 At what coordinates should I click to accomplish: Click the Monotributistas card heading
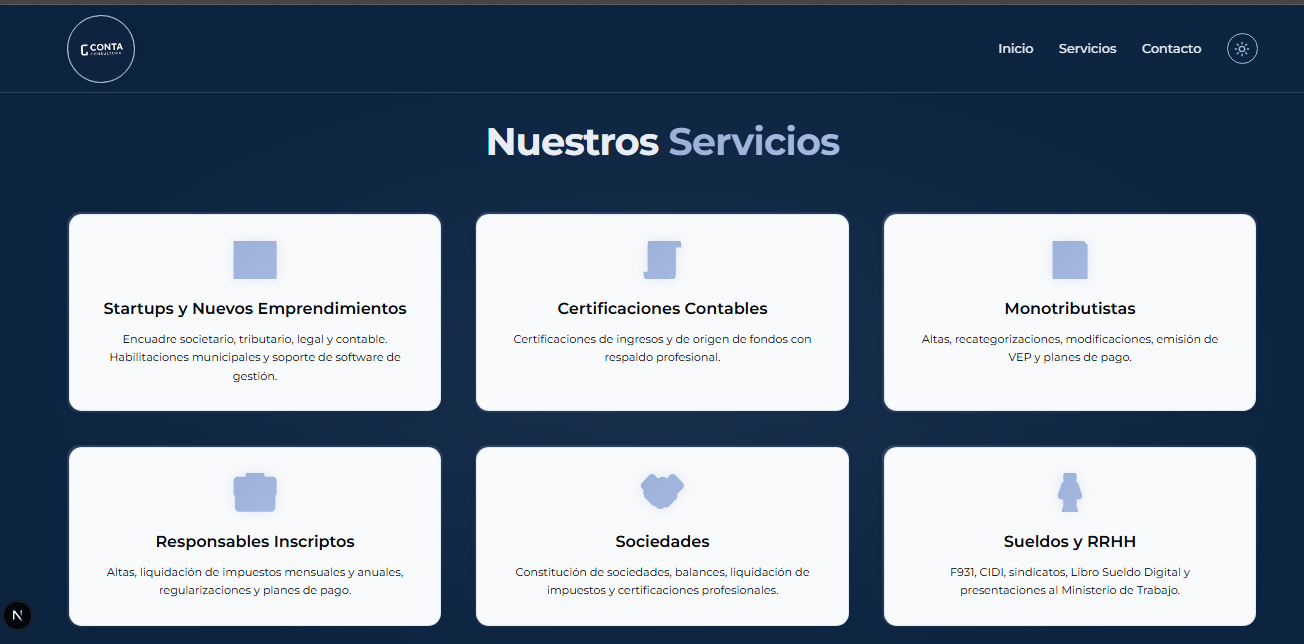[1069, 309]
